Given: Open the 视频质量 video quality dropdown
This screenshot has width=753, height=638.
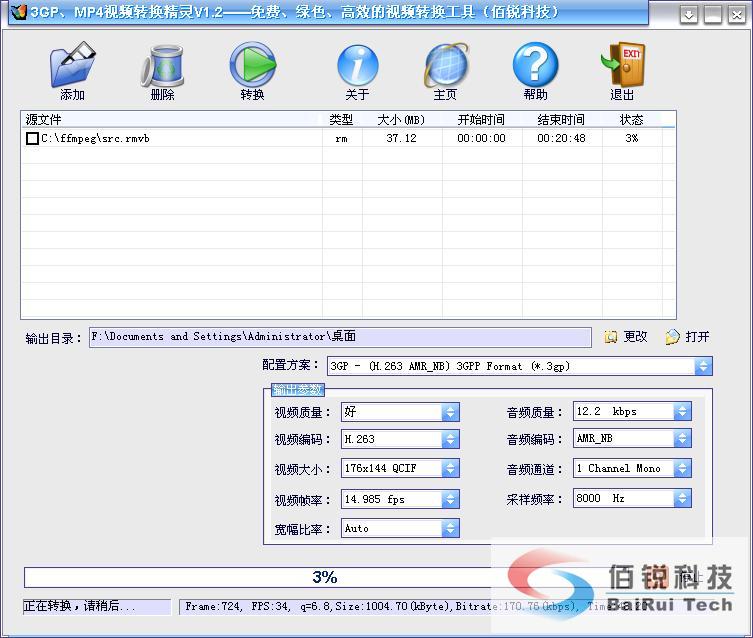Looking at the screenshot, I should 450,412.
